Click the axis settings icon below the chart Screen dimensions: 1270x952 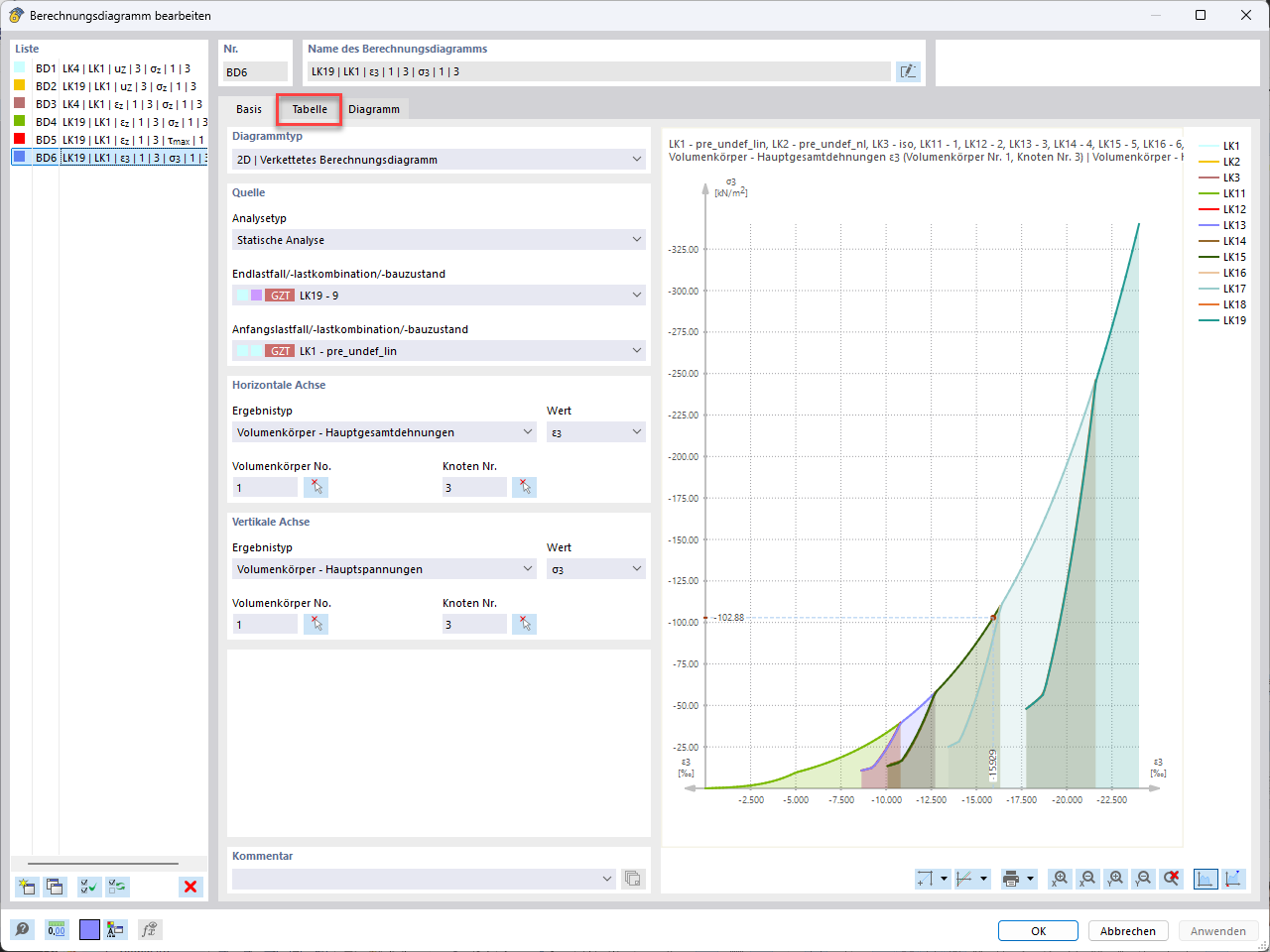(925, 879)
